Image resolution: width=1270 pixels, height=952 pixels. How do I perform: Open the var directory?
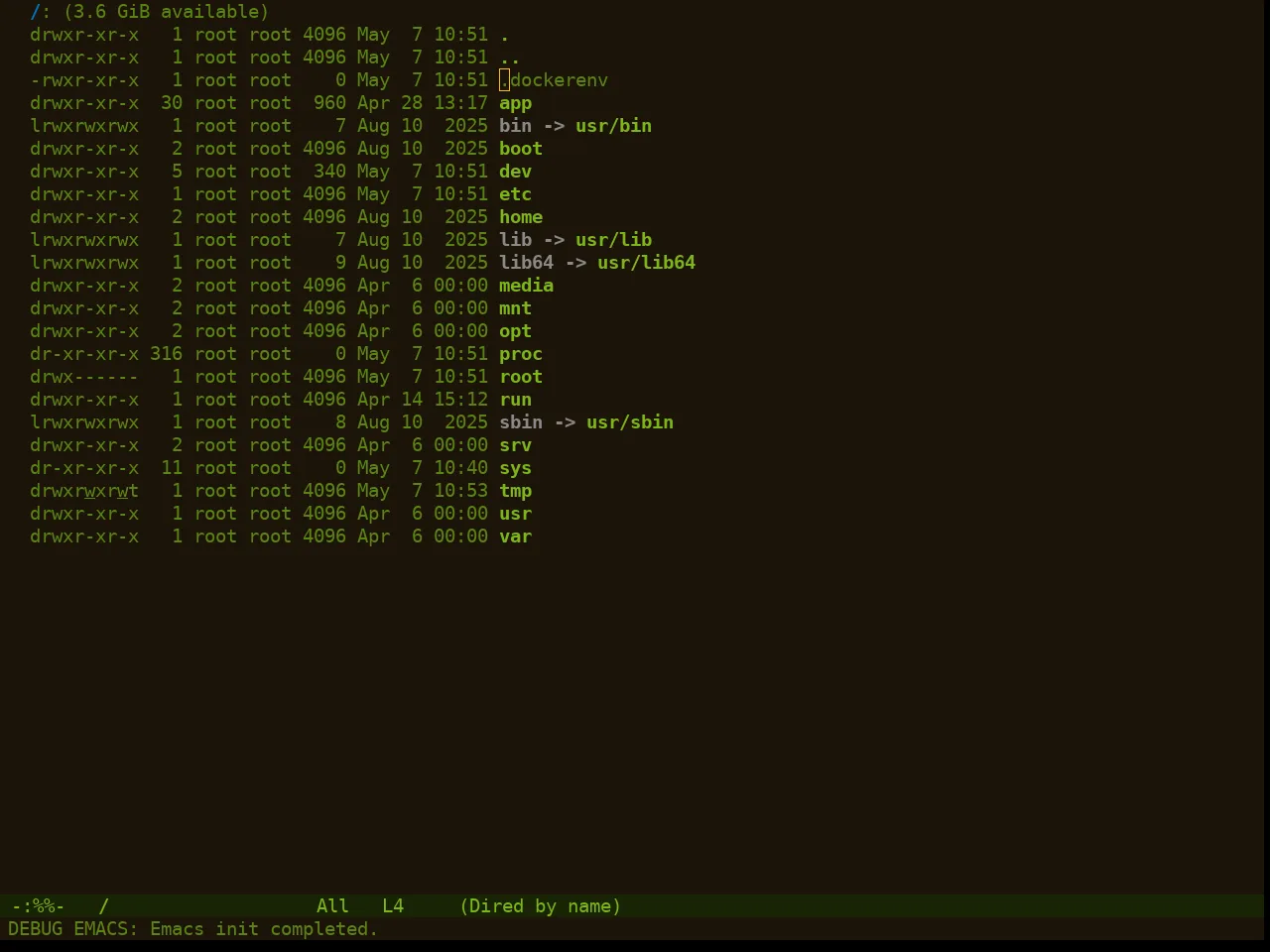point(515,536)
